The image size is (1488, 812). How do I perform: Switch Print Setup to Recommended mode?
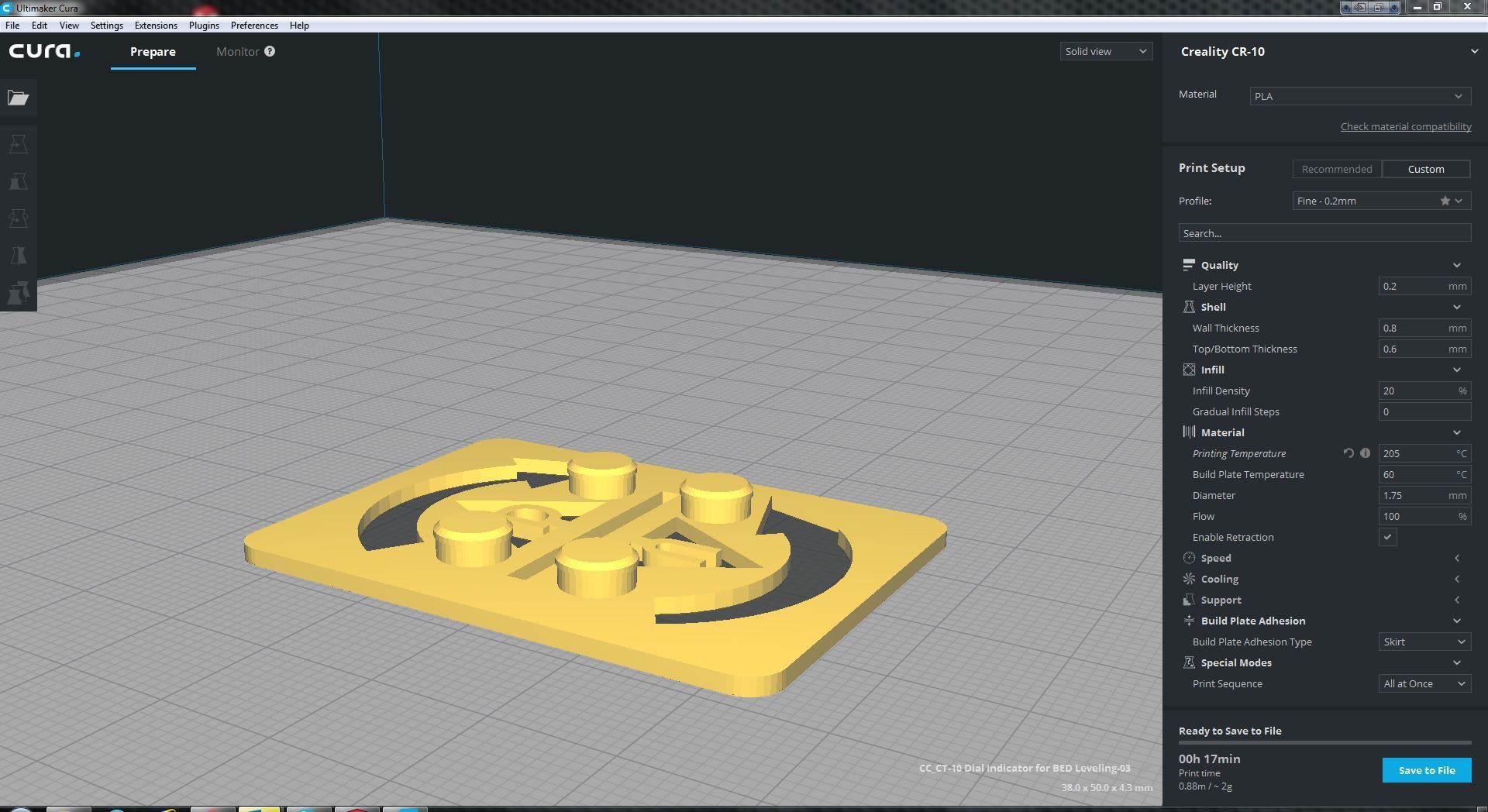(1336, 169)
